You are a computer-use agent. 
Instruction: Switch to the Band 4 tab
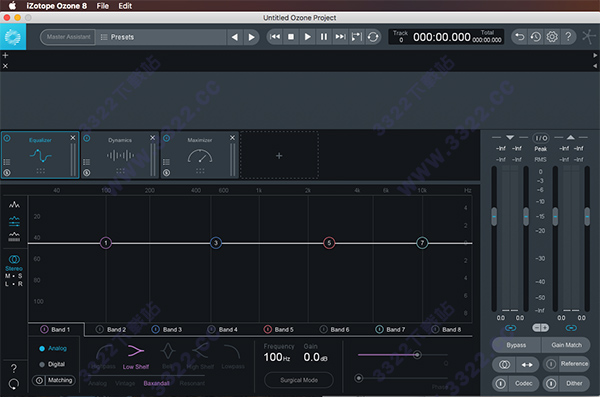tap(228, 330)
